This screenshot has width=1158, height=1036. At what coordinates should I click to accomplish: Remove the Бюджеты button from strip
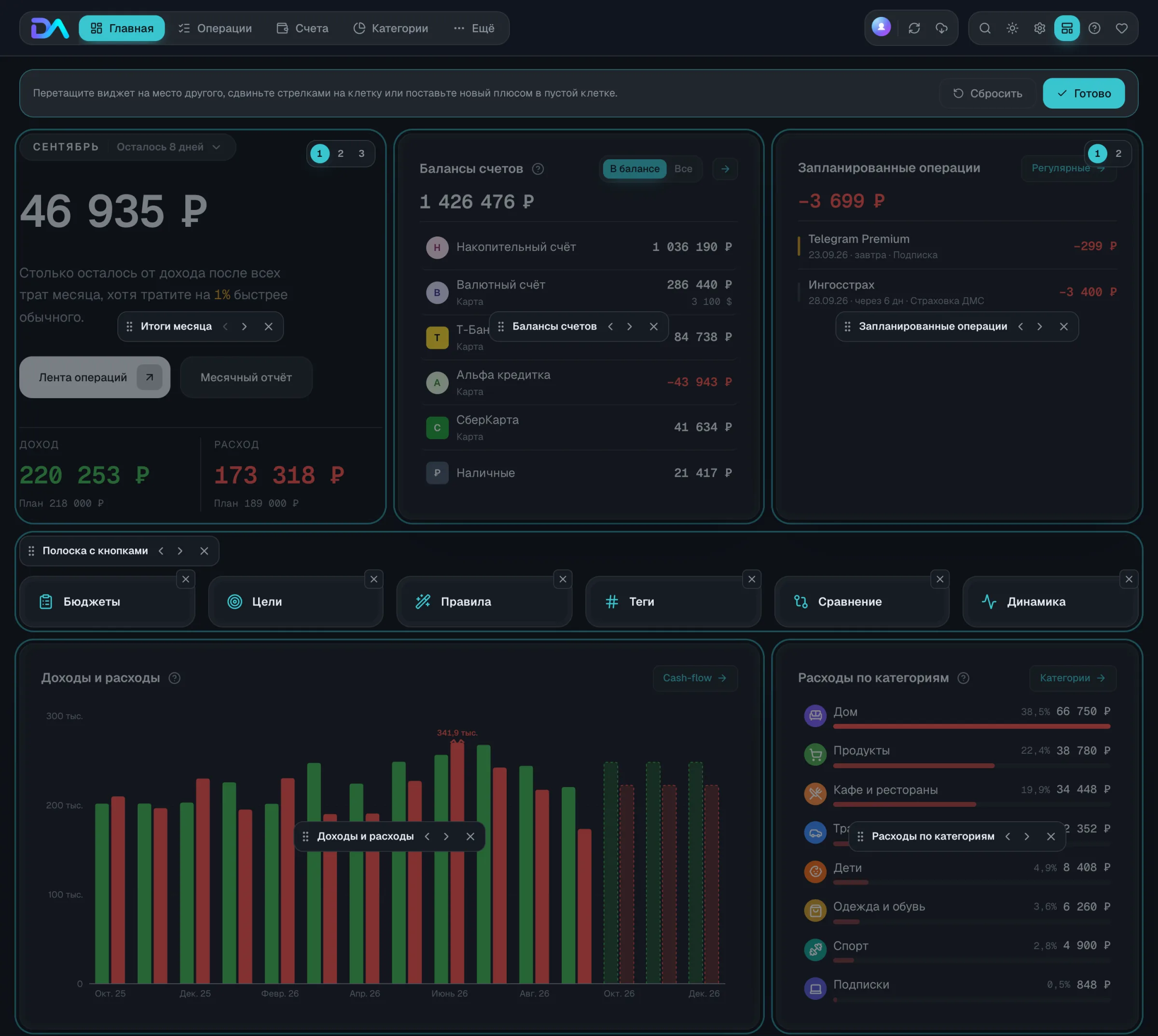(x=185, y=579)
